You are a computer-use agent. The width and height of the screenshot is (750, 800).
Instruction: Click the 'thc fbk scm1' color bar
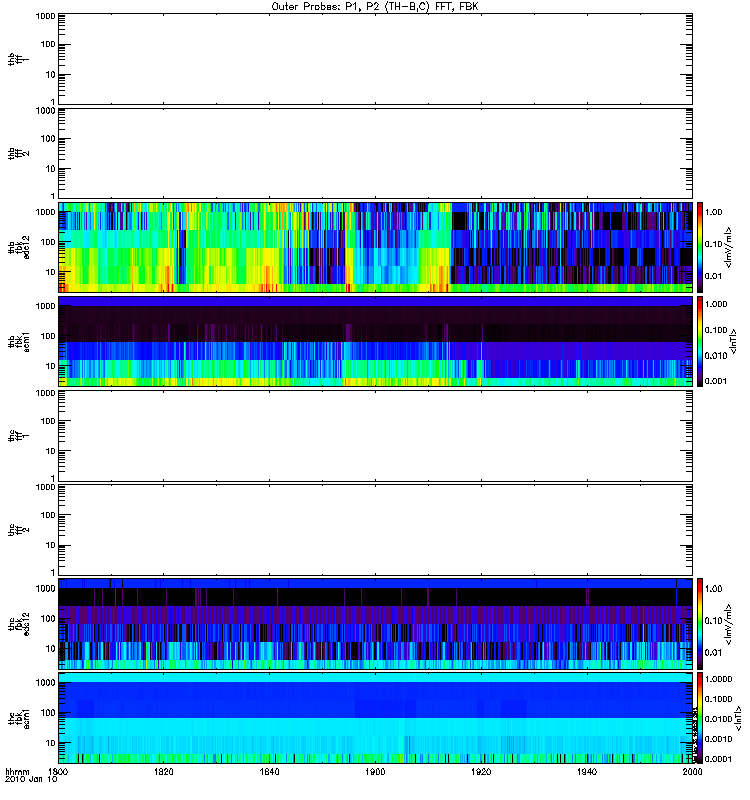click(x=700, y=718)
